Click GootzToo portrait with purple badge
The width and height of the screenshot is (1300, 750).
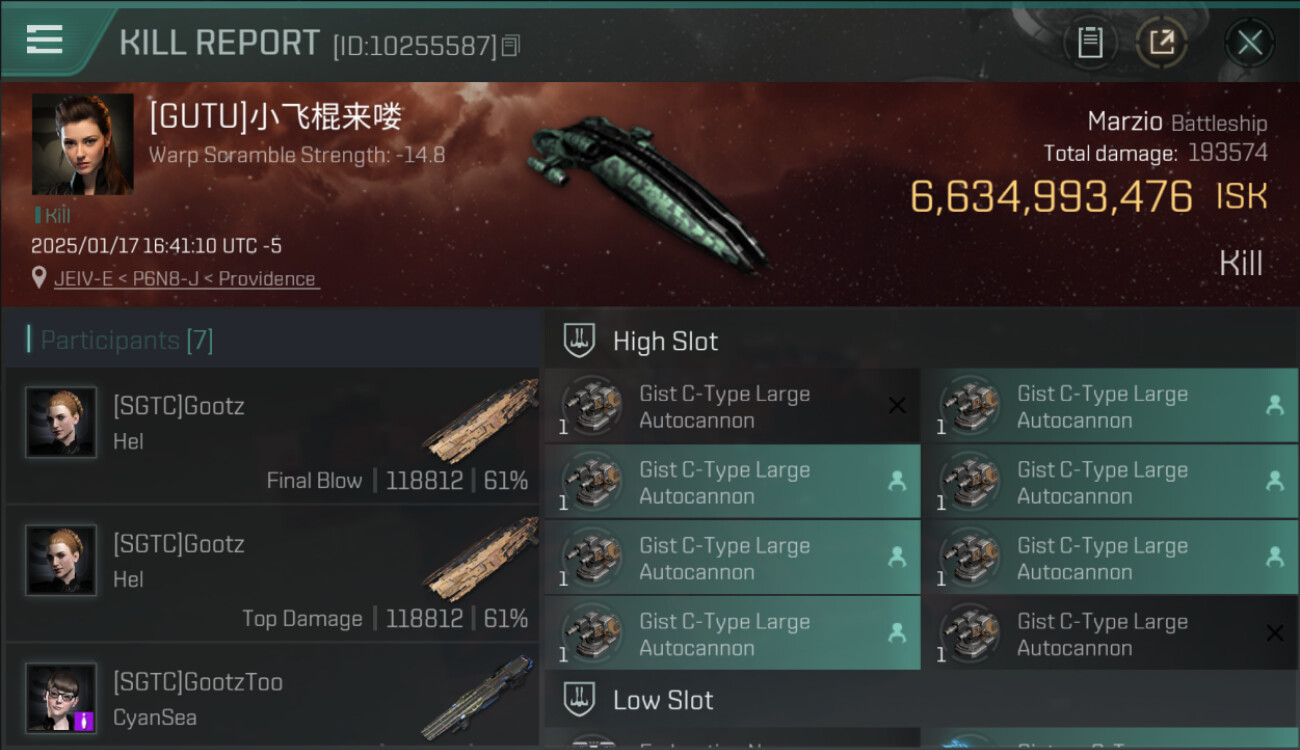tap(61, 697)
